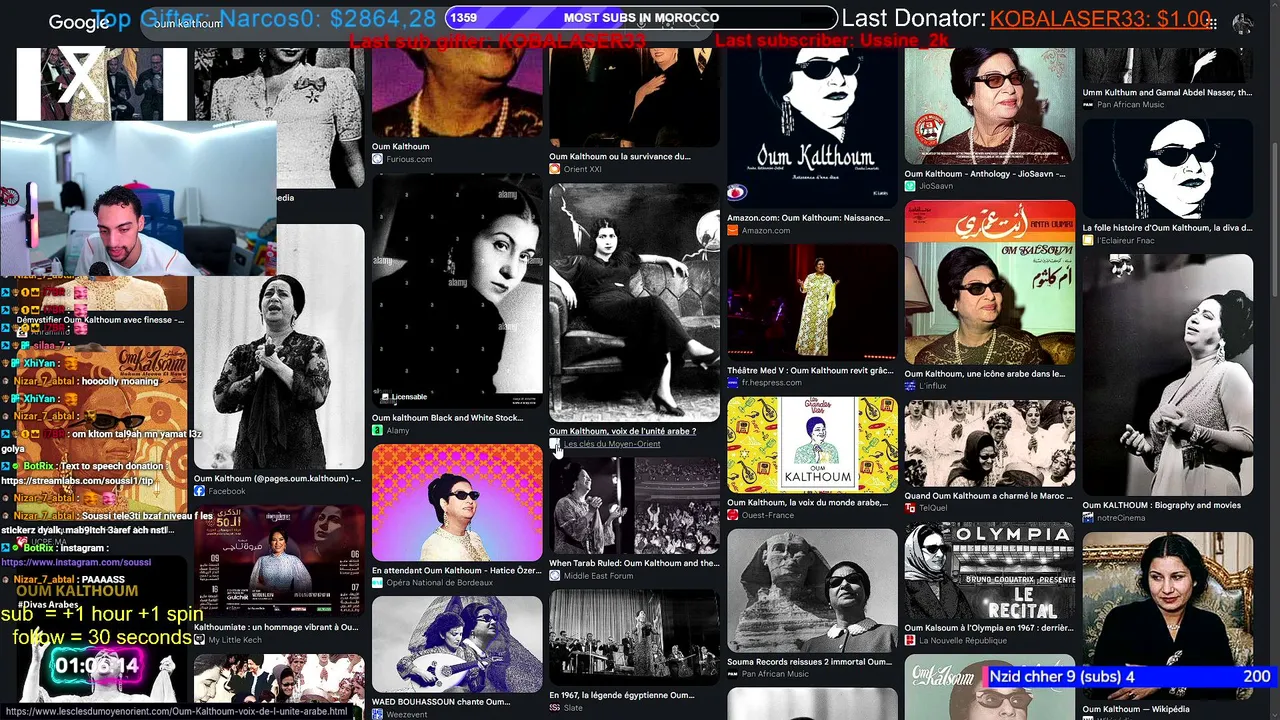Open the Opéra National de Bordeaux colorful thumbnail

tap(457, 503)
